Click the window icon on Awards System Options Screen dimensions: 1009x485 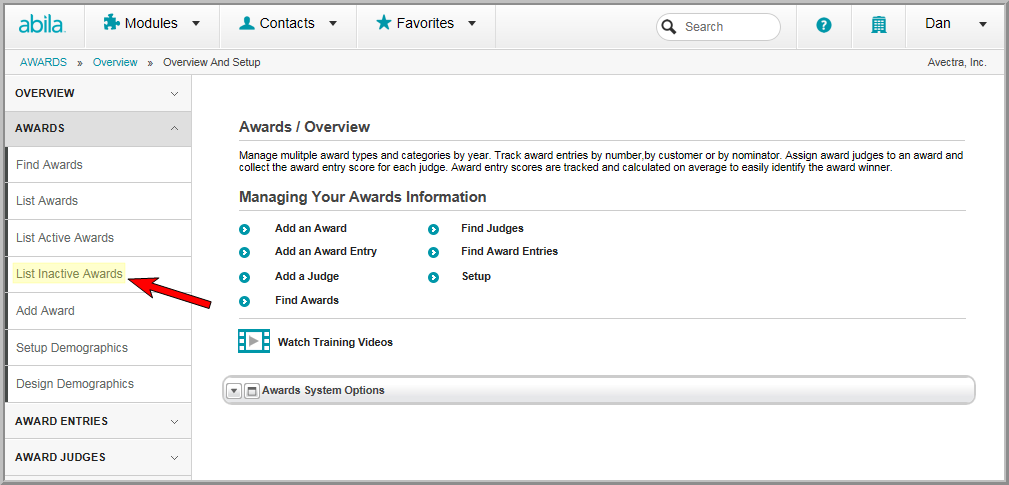pyautogui.click(x=252, y=390)
